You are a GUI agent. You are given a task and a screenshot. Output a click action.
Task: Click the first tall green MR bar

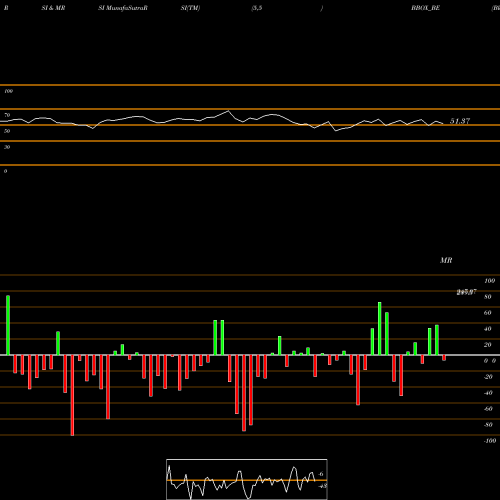point(8,325)
